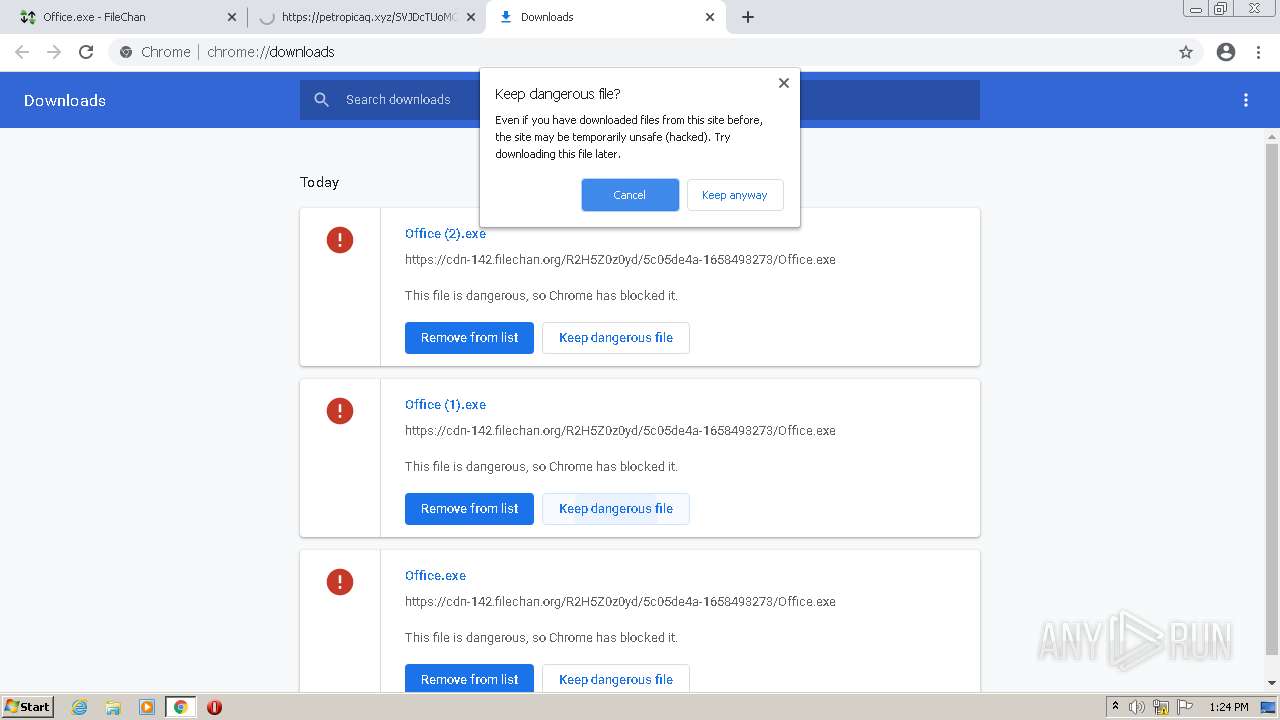Open the Action Center flag icon

(x=1185, y=707)
